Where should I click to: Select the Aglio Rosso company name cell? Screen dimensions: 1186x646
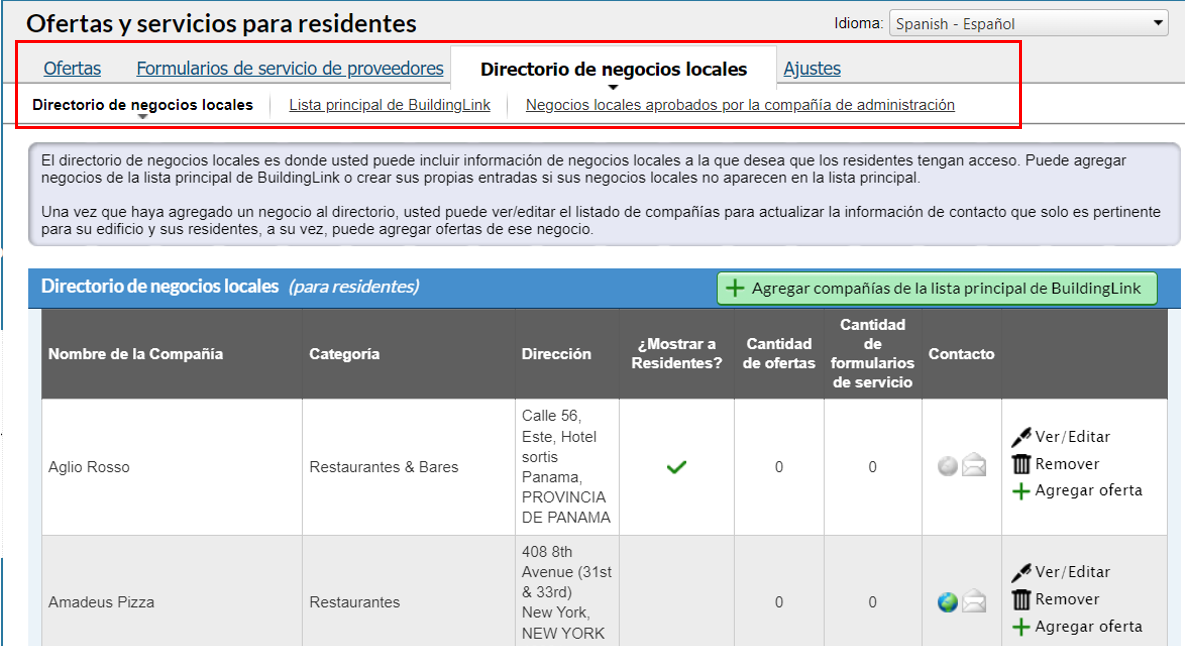click(172, 467)
